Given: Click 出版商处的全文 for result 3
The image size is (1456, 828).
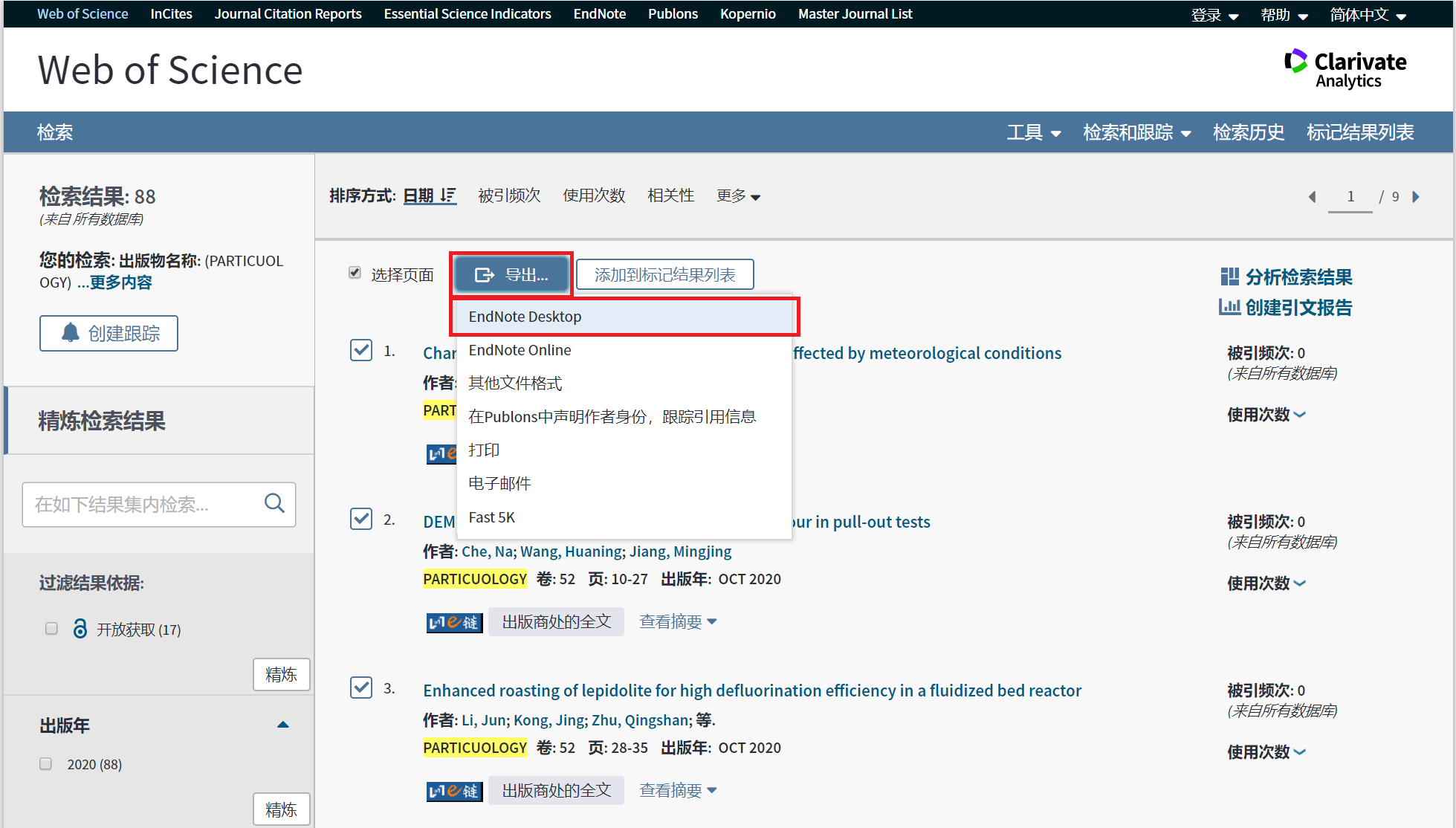Looking at the screenshot, I should [556, 790].
